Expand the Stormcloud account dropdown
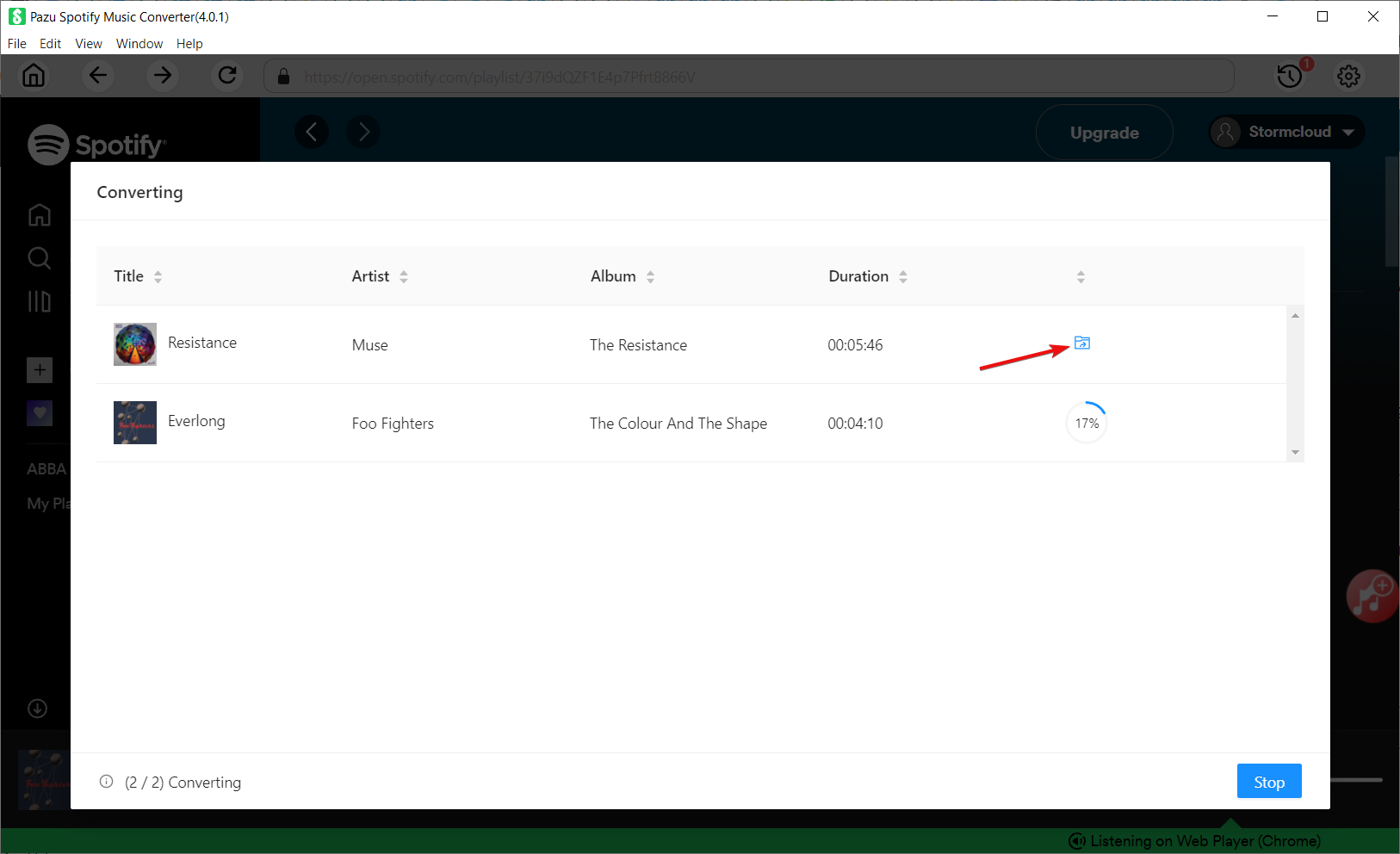The image size is (1400, 854). [x=1287, y=132]
